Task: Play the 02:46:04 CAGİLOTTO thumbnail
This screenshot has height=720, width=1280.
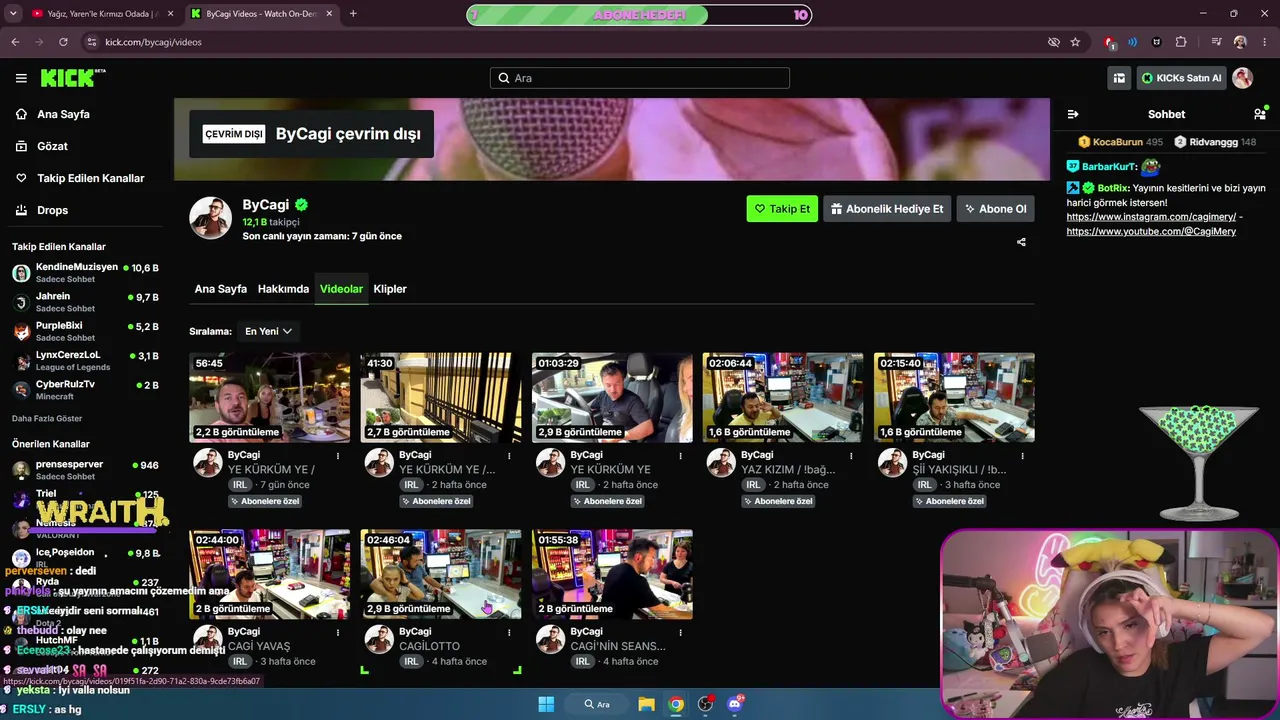Action: pos(441,574)
